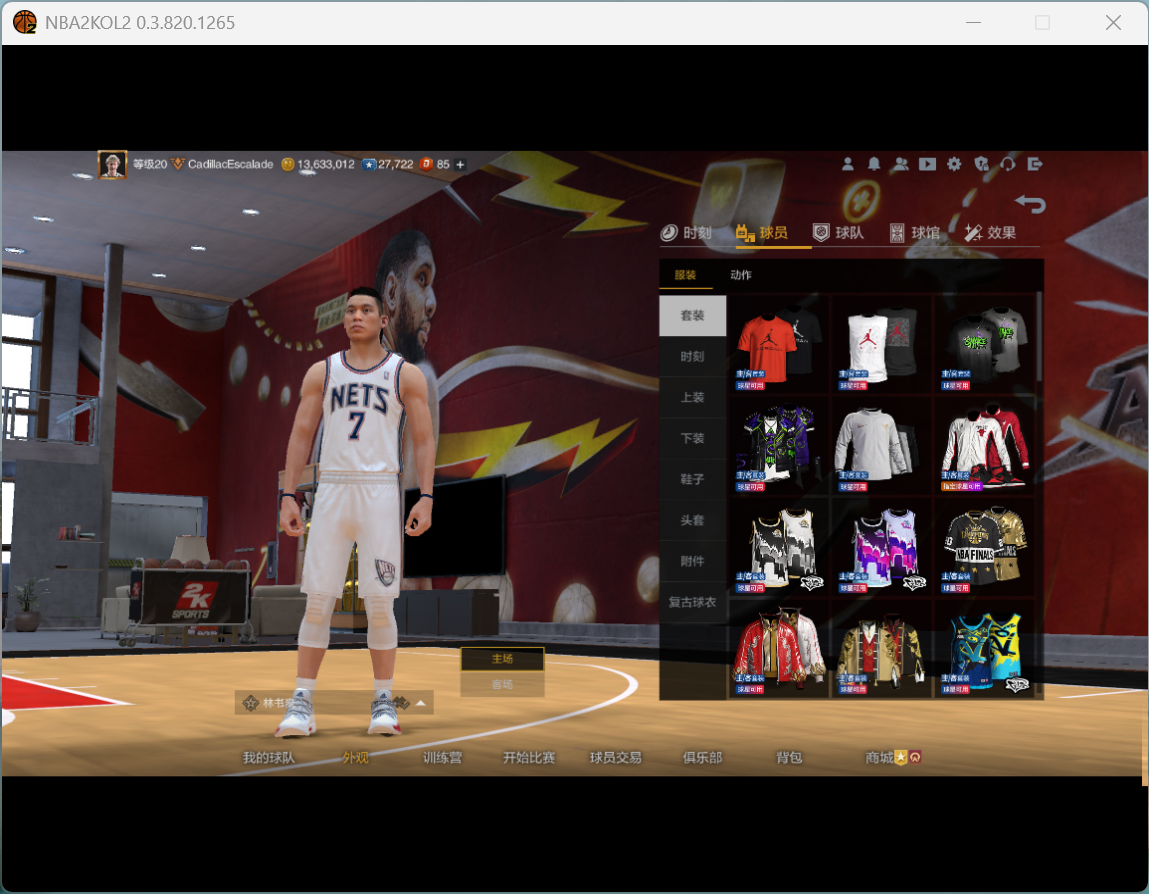
Task: Open the settings gear
Action: point(954,164)
